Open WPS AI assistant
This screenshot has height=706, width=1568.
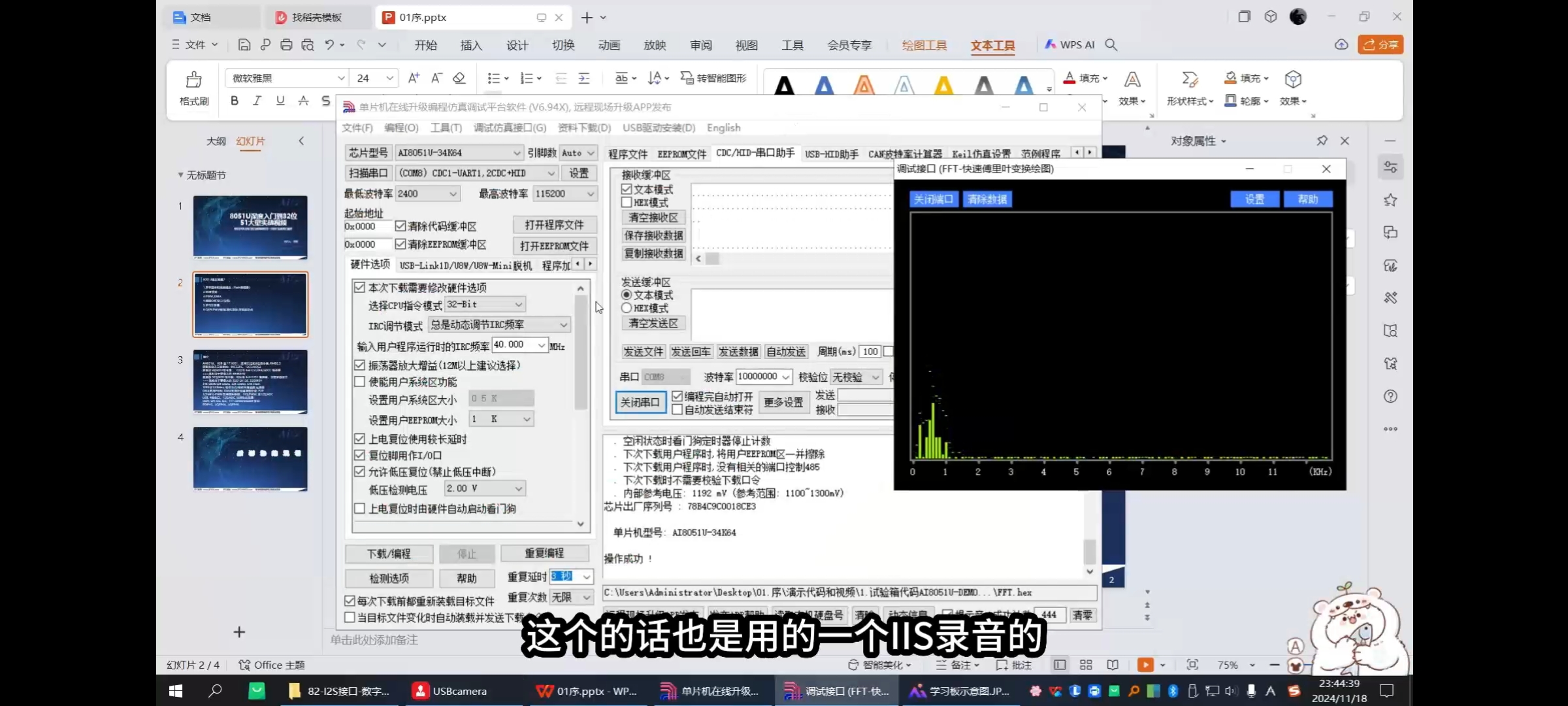pos(1070,45)
